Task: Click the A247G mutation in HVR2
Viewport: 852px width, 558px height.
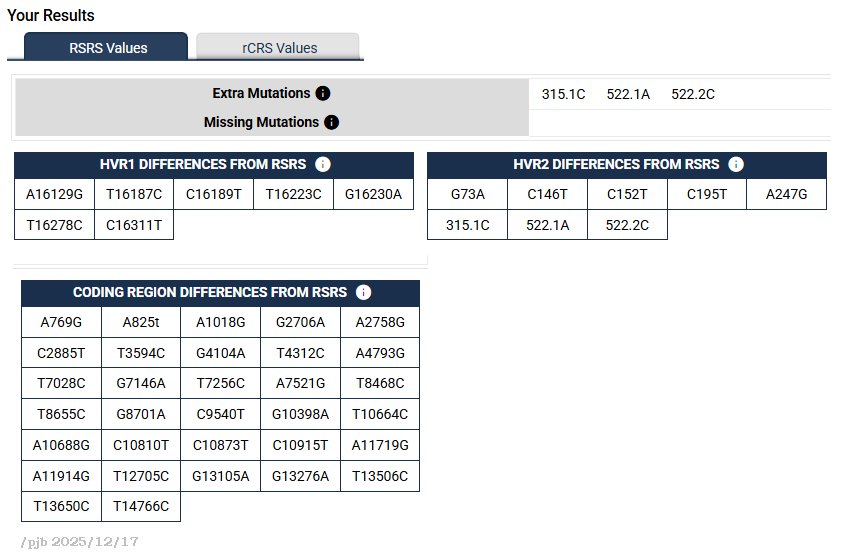Action: pos(786,195)
